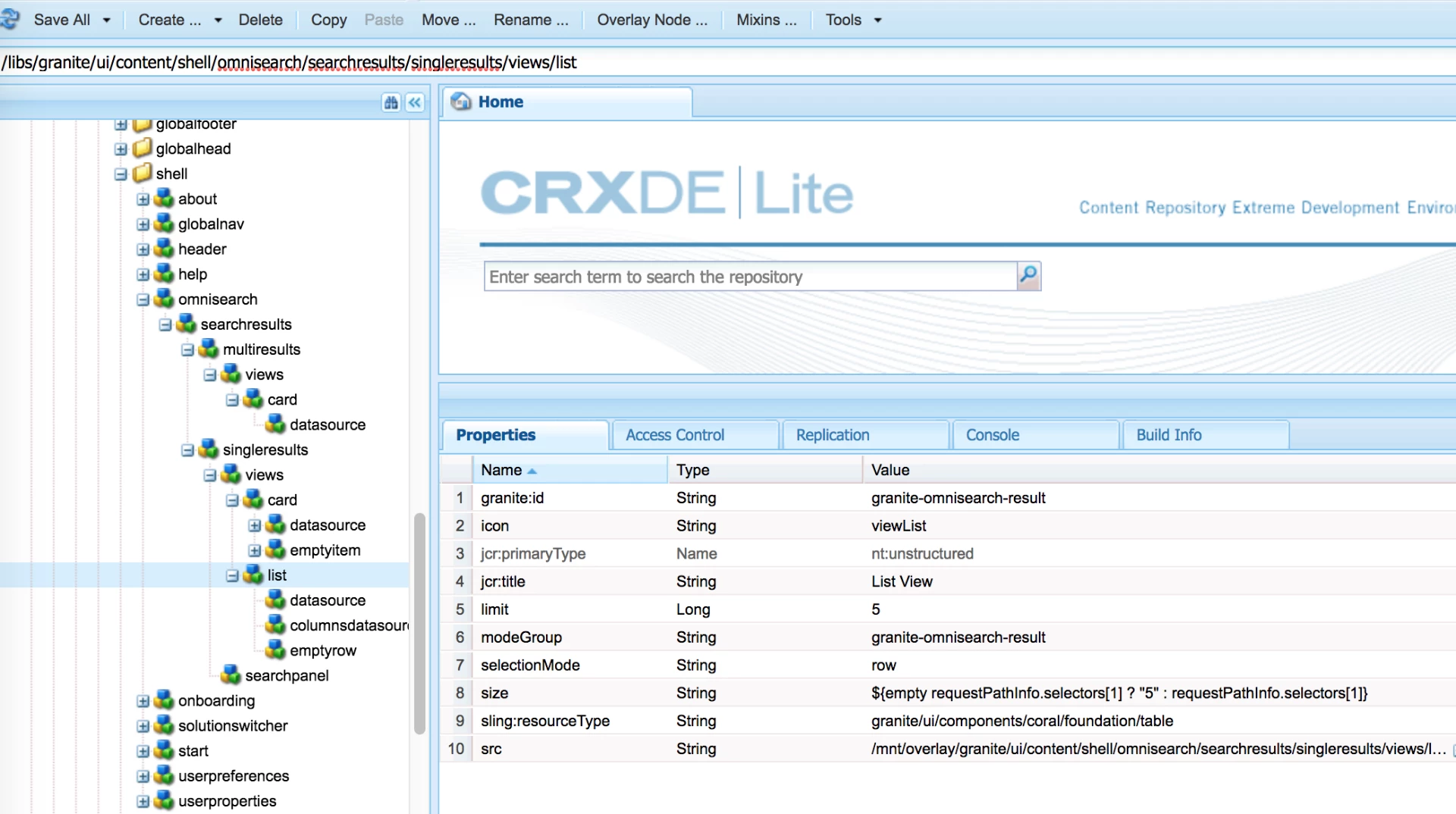This screenshot has height=814, width=1456.
Task: Expand the globalnav node
Action: click(143, 224)
